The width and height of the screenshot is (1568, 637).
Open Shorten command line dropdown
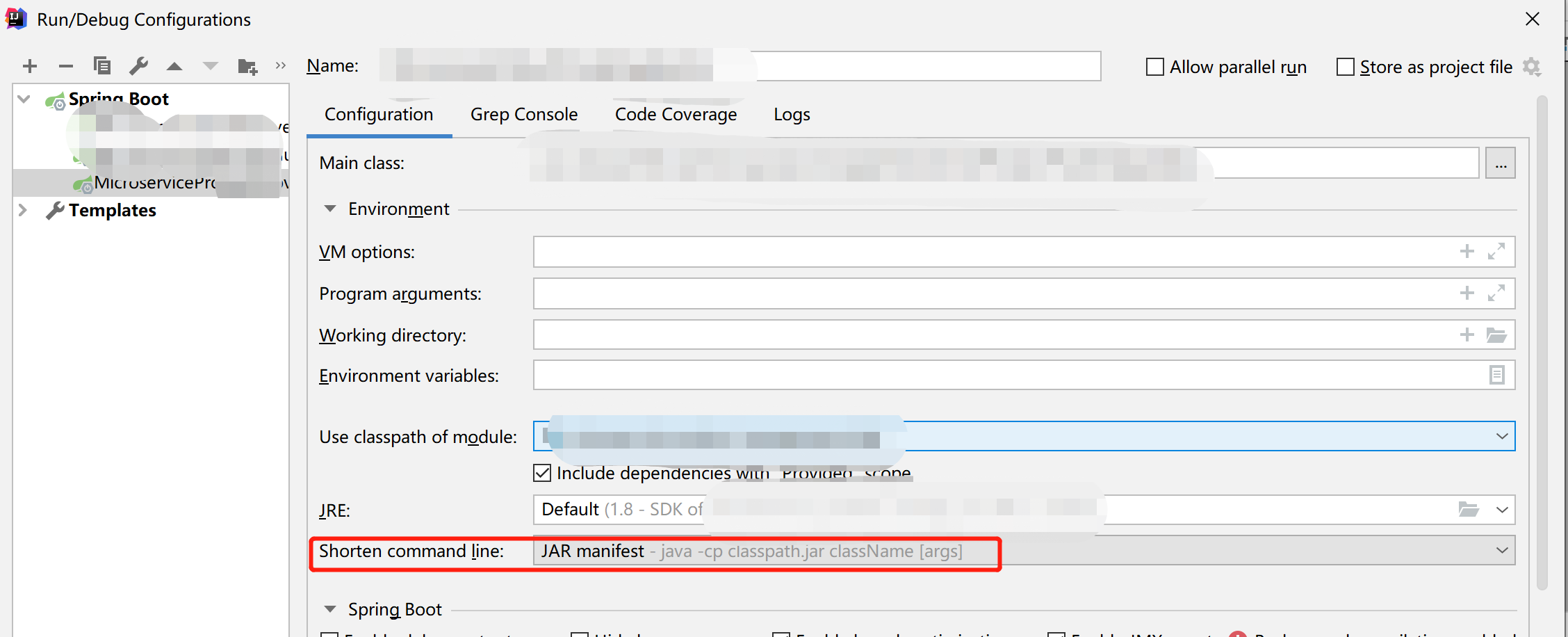coord(1501,551)
